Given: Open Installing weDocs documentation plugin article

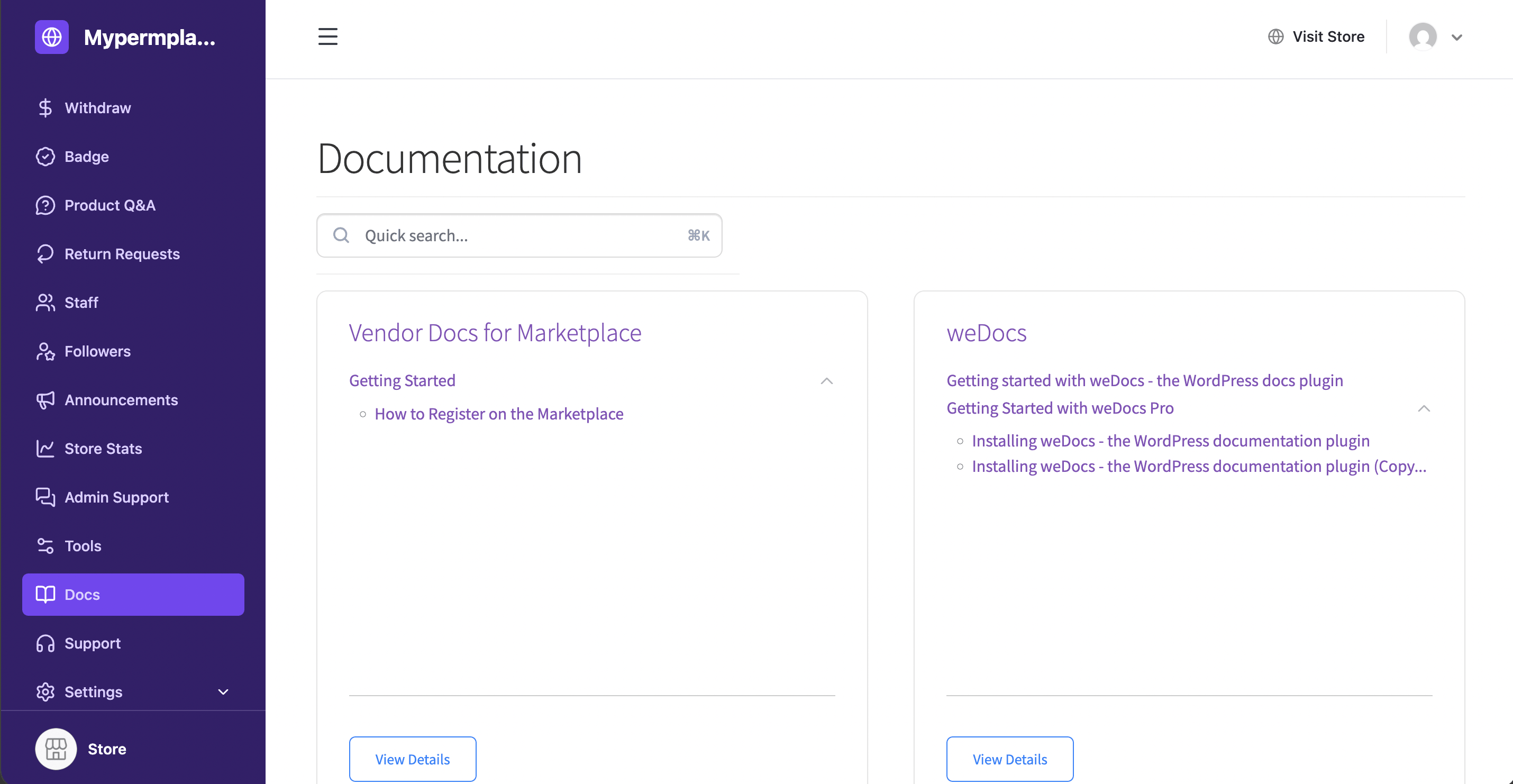Looking at the screenshot, I should click(1171, 441).
